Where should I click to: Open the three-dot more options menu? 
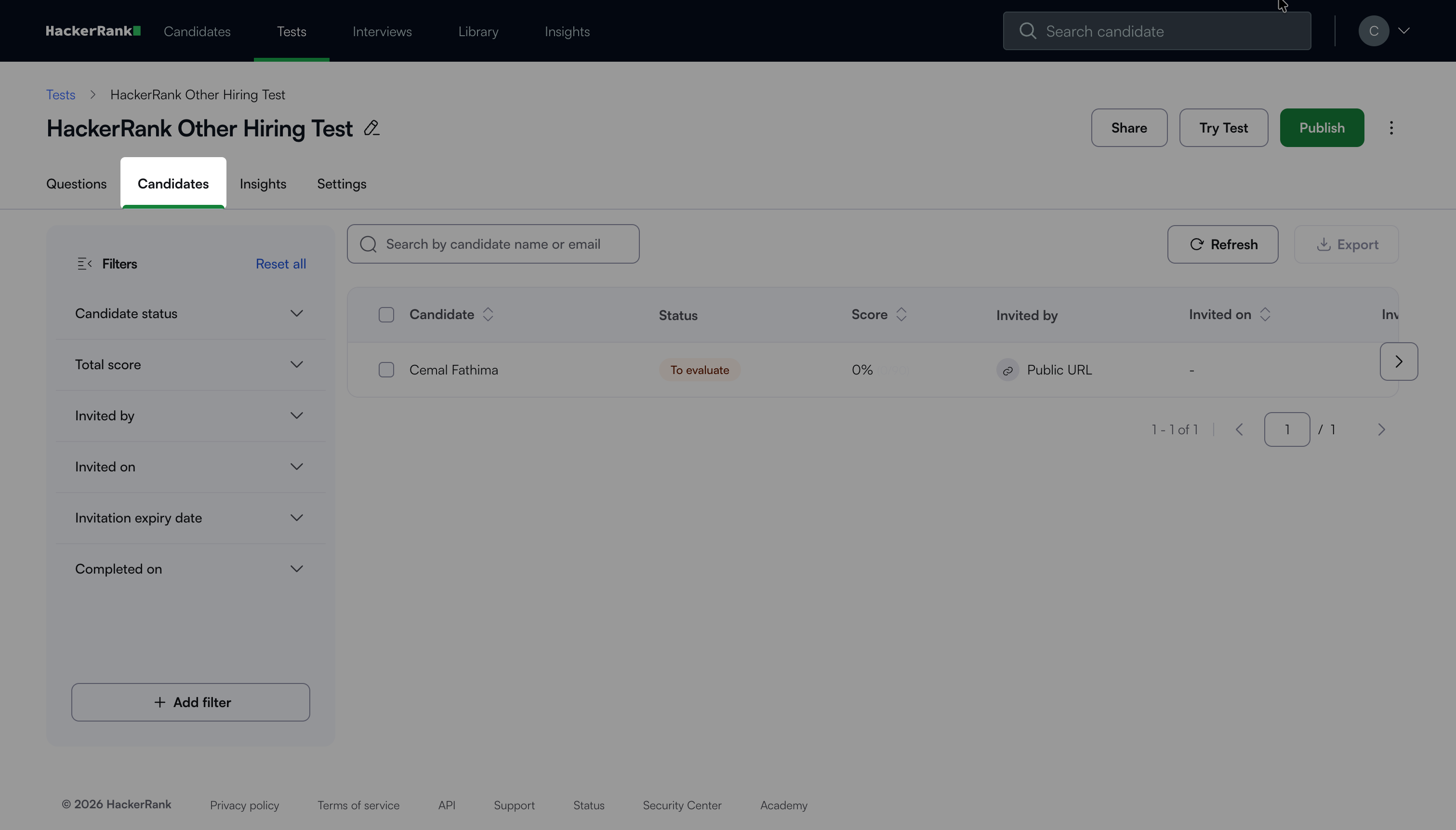click(x=1391, y=128)
